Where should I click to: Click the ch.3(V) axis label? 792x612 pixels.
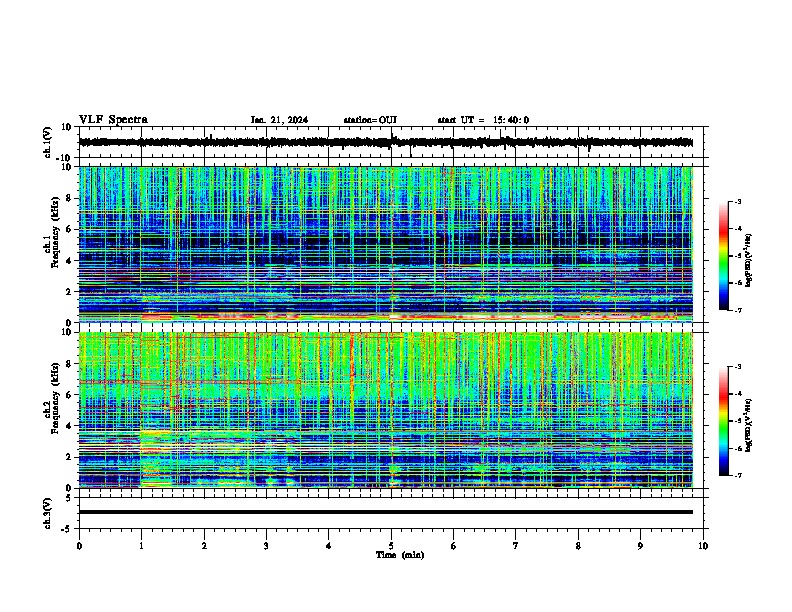47,514
